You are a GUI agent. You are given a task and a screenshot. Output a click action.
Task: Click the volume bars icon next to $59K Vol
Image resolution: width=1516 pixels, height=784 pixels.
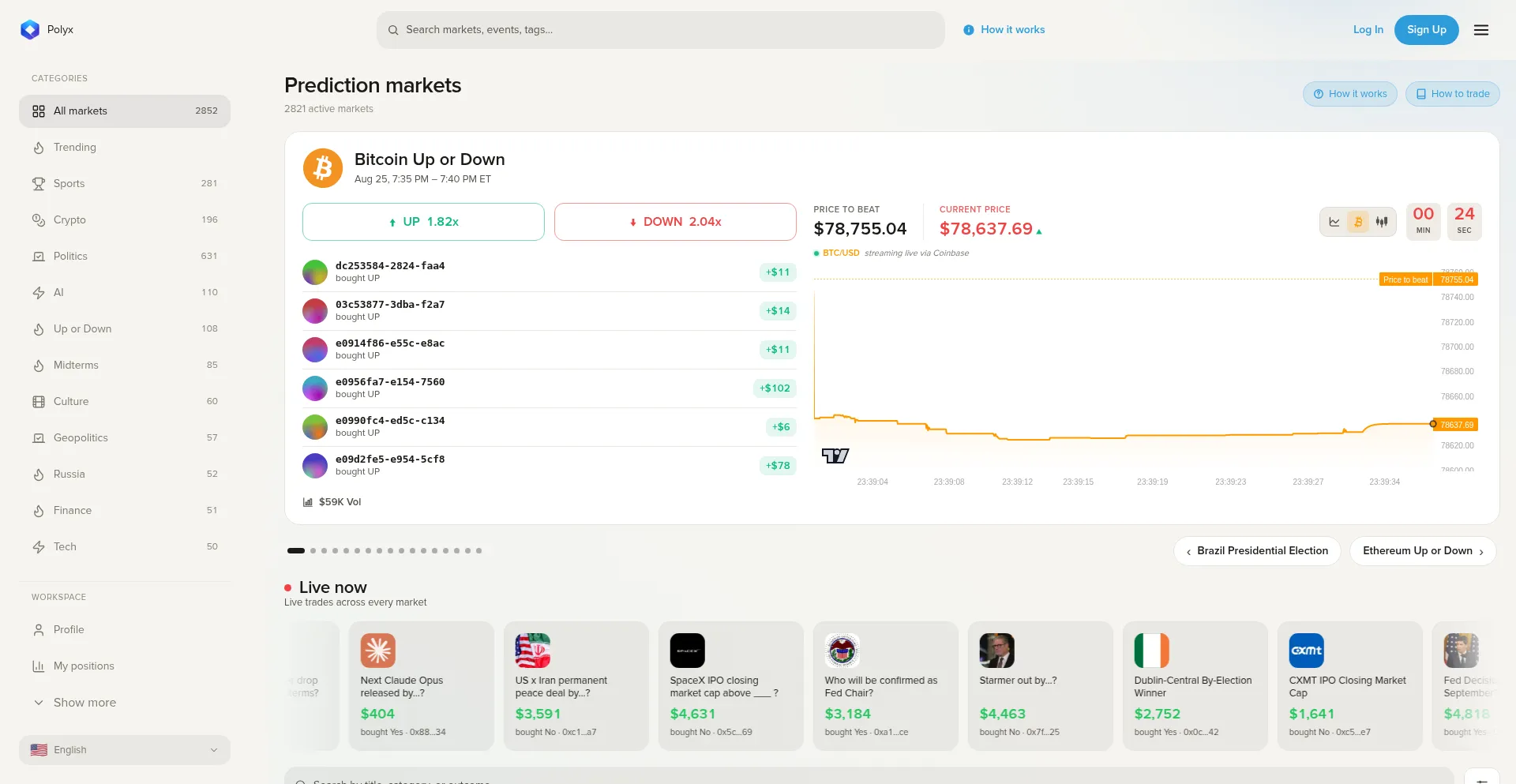[308, 502]
